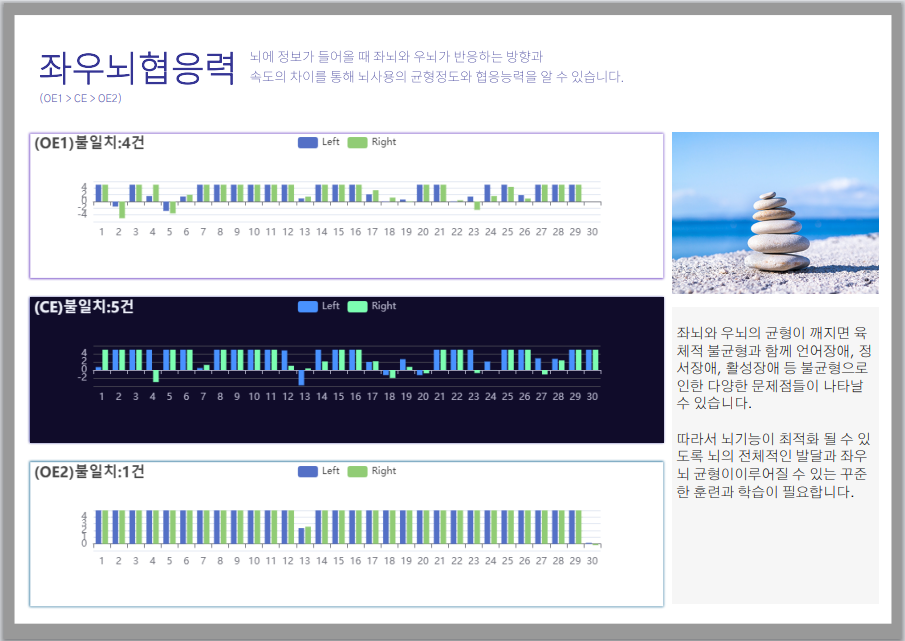Click the (OE1 > CE > OE2) subtitle
The image size is (905, 641).
[80, 98]
